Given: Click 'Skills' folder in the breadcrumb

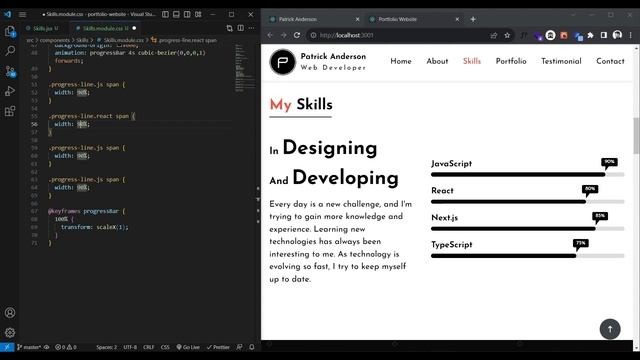Looking at the screenshot, I should (82, 40).
